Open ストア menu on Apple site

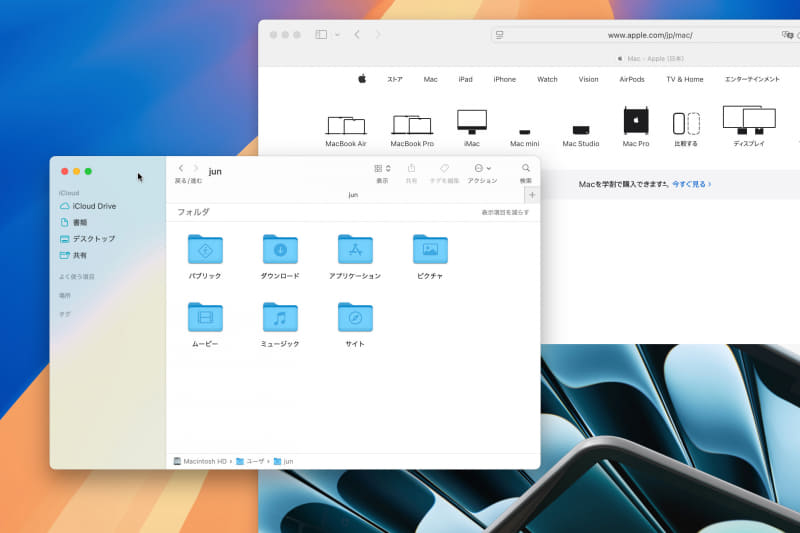click(395, 79)
